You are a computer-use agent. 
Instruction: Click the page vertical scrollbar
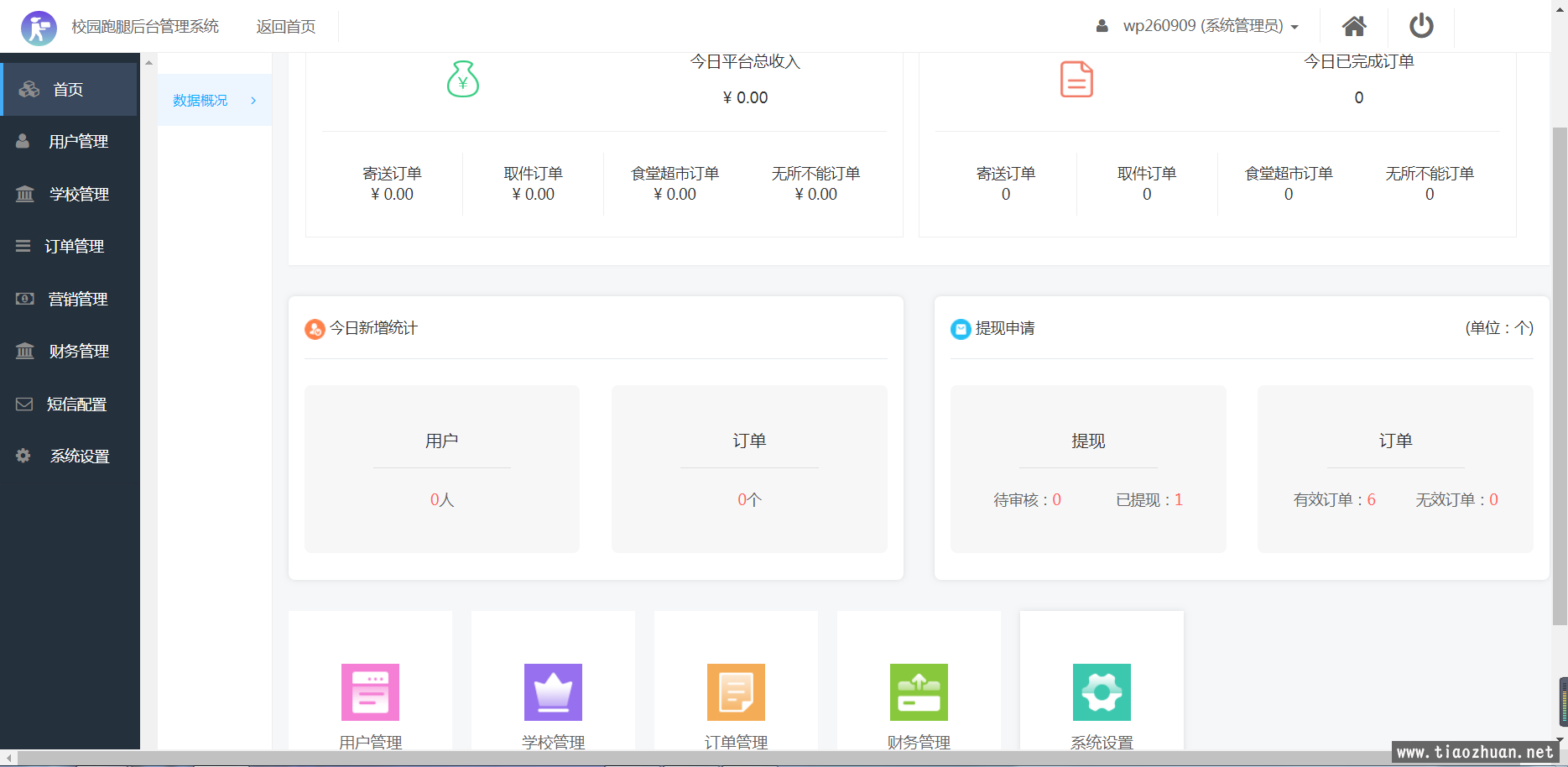coord(1560,376)
